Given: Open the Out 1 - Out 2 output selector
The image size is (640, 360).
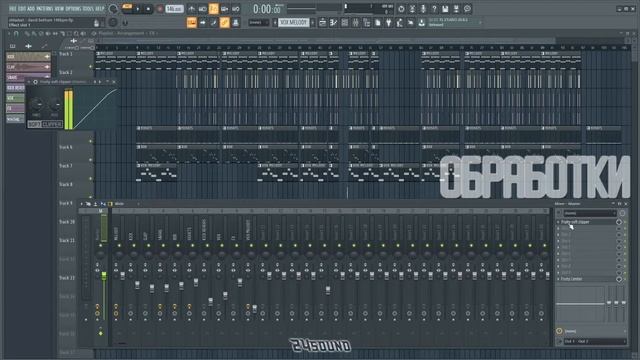Looking at the screenshot, I should [x=594, y=341].
